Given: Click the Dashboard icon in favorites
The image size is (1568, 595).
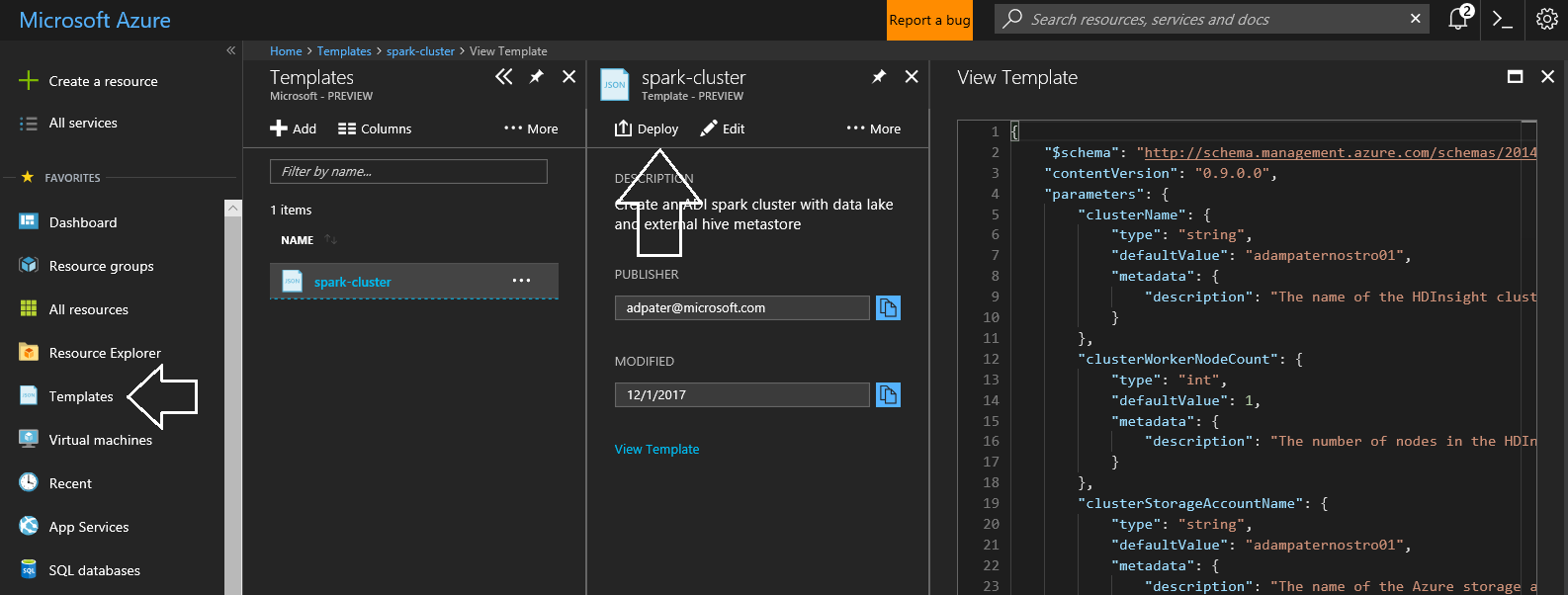Looking at the screenshot, I should 29,221.
